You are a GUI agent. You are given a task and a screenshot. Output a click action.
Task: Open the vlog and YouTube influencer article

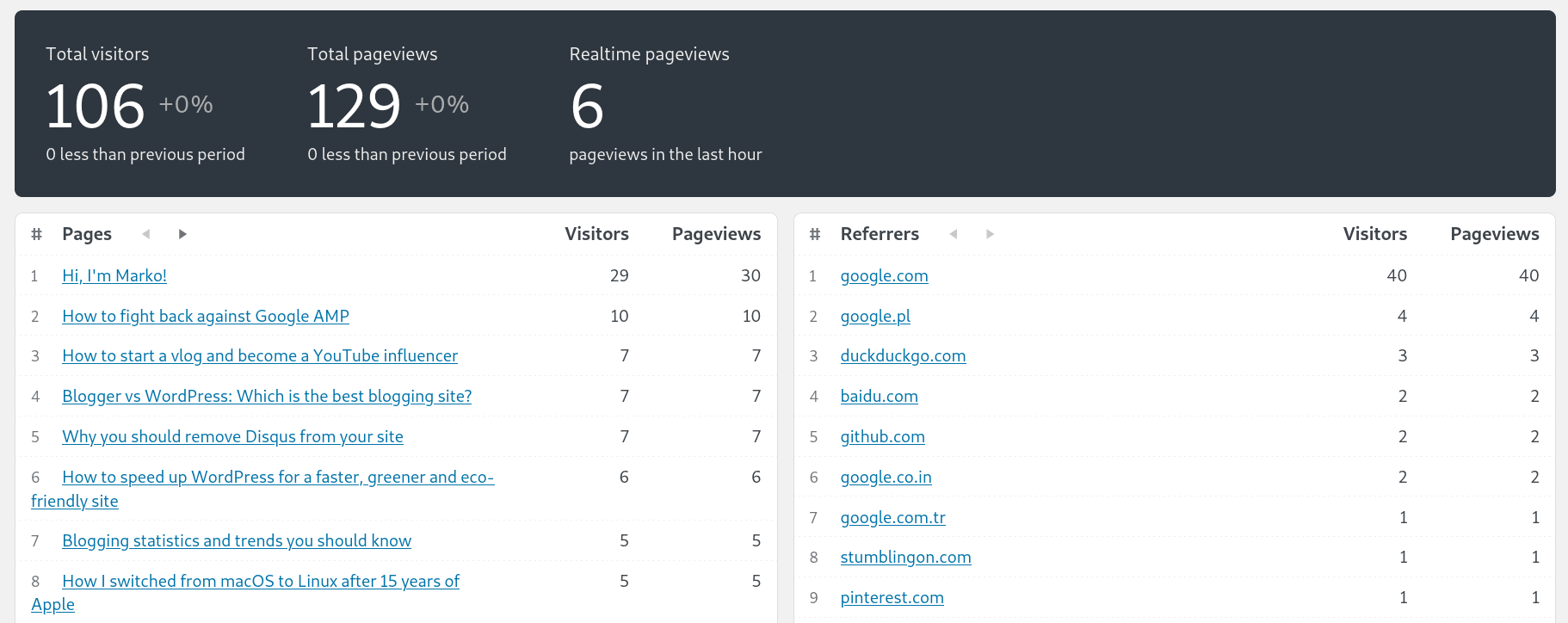click(260, 355)
